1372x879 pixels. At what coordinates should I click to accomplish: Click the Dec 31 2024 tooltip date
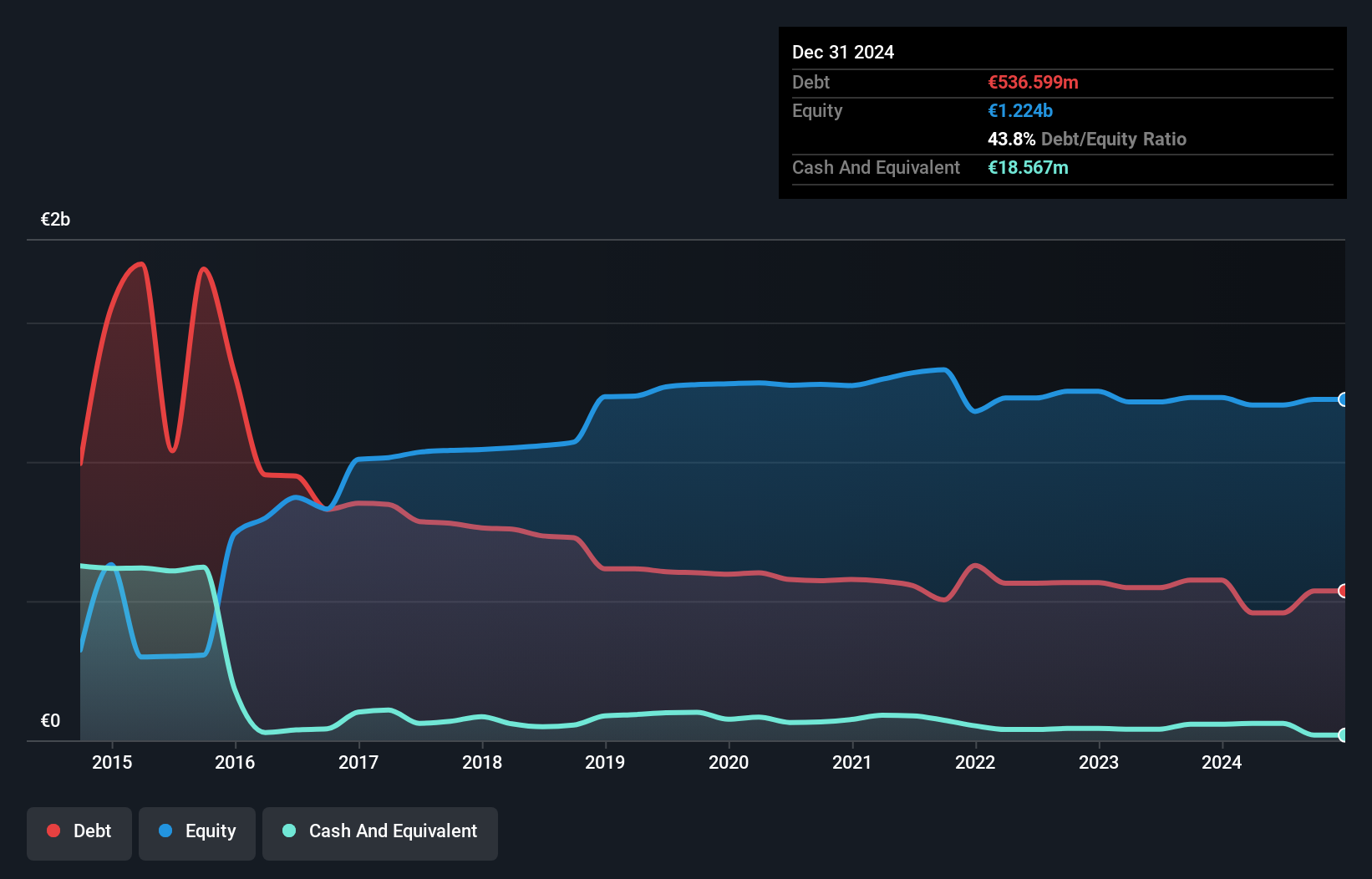click(x=843, y=52)
